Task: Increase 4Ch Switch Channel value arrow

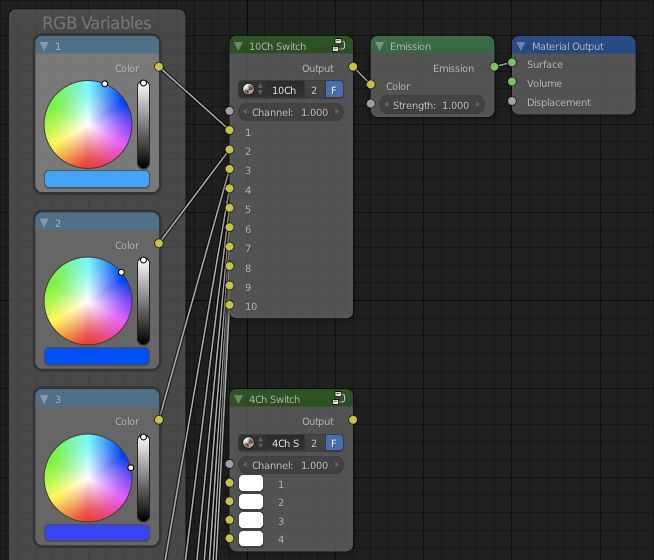Action: pos(337,465)
